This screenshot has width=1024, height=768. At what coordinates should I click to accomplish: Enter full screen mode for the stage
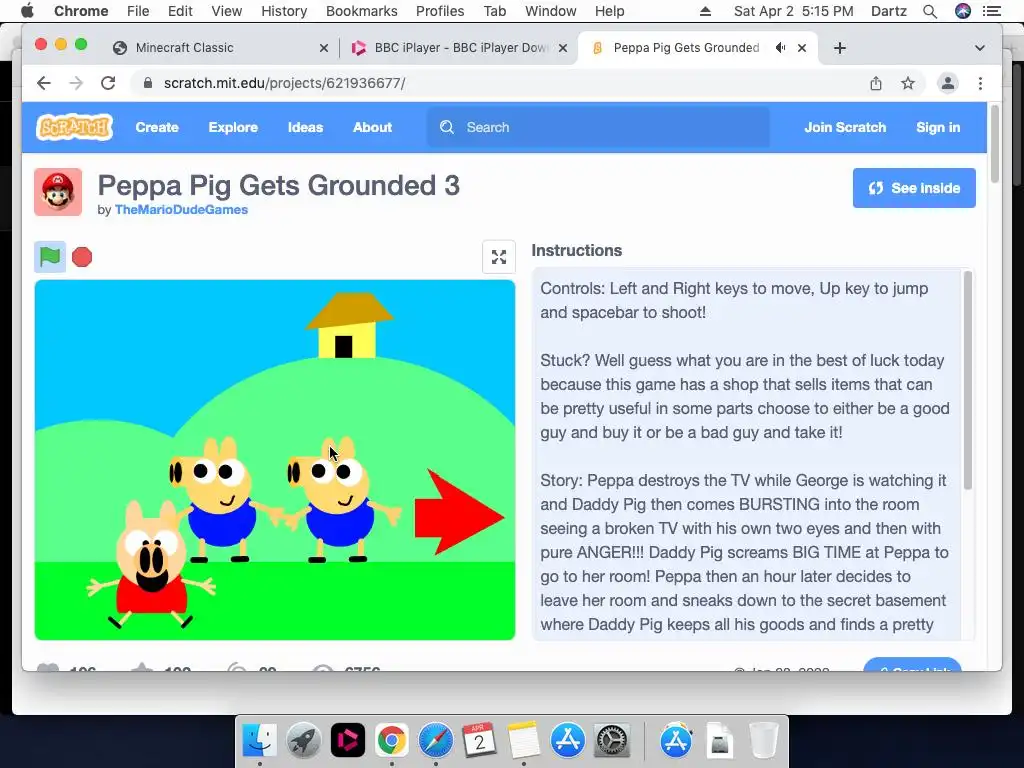pos(499,257)
